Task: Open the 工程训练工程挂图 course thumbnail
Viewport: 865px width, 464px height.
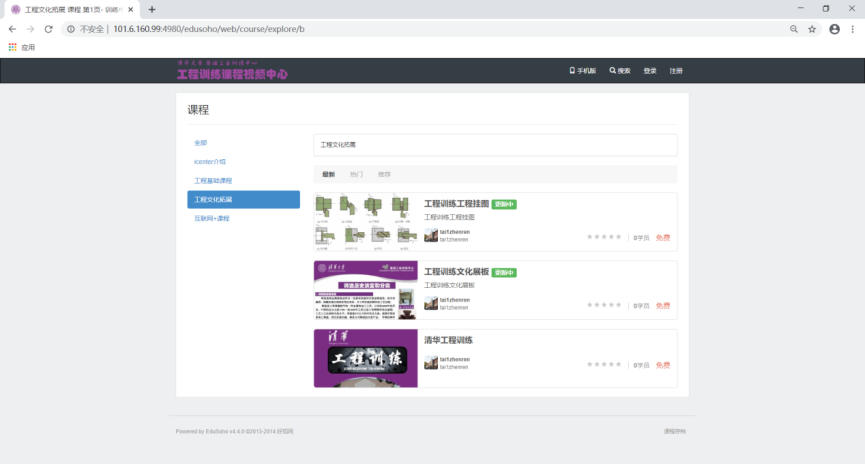Action: 365,222
